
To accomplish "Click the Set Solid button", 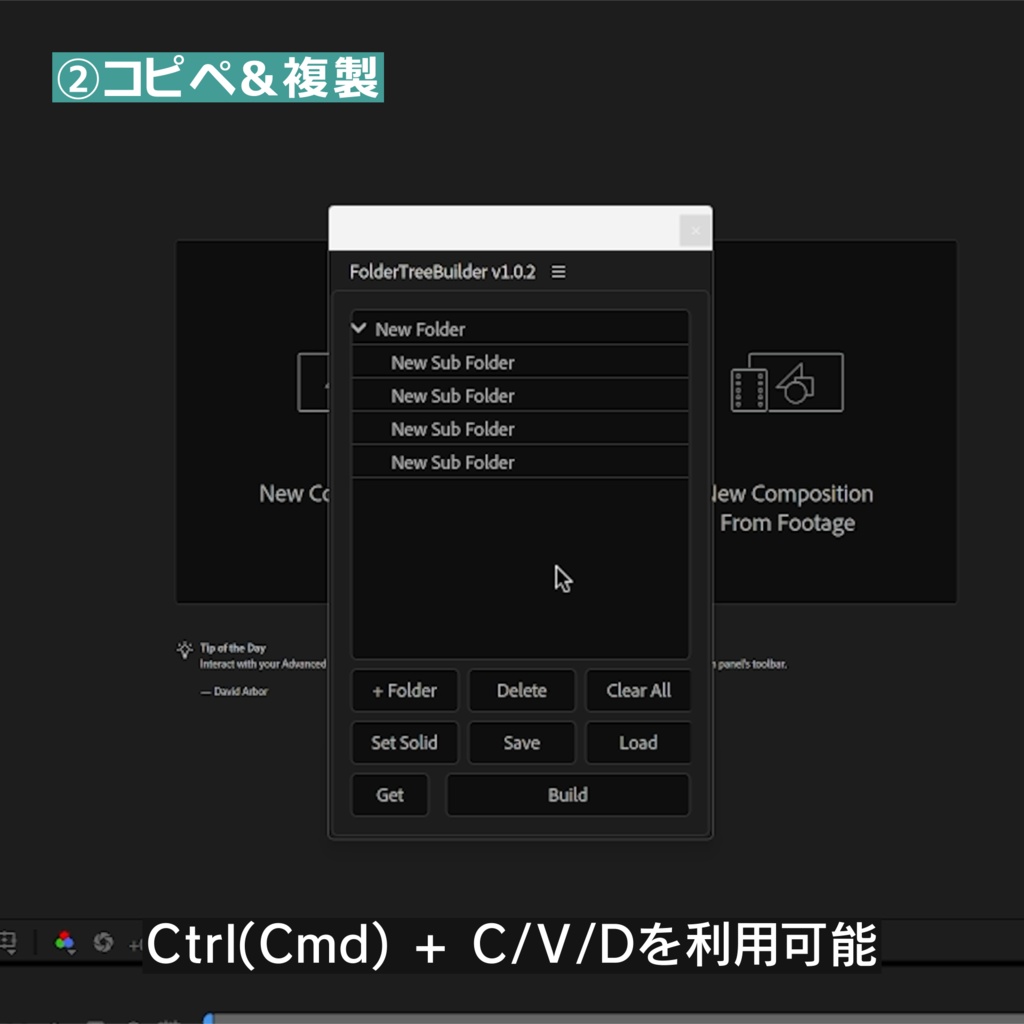I will point(404,743).
